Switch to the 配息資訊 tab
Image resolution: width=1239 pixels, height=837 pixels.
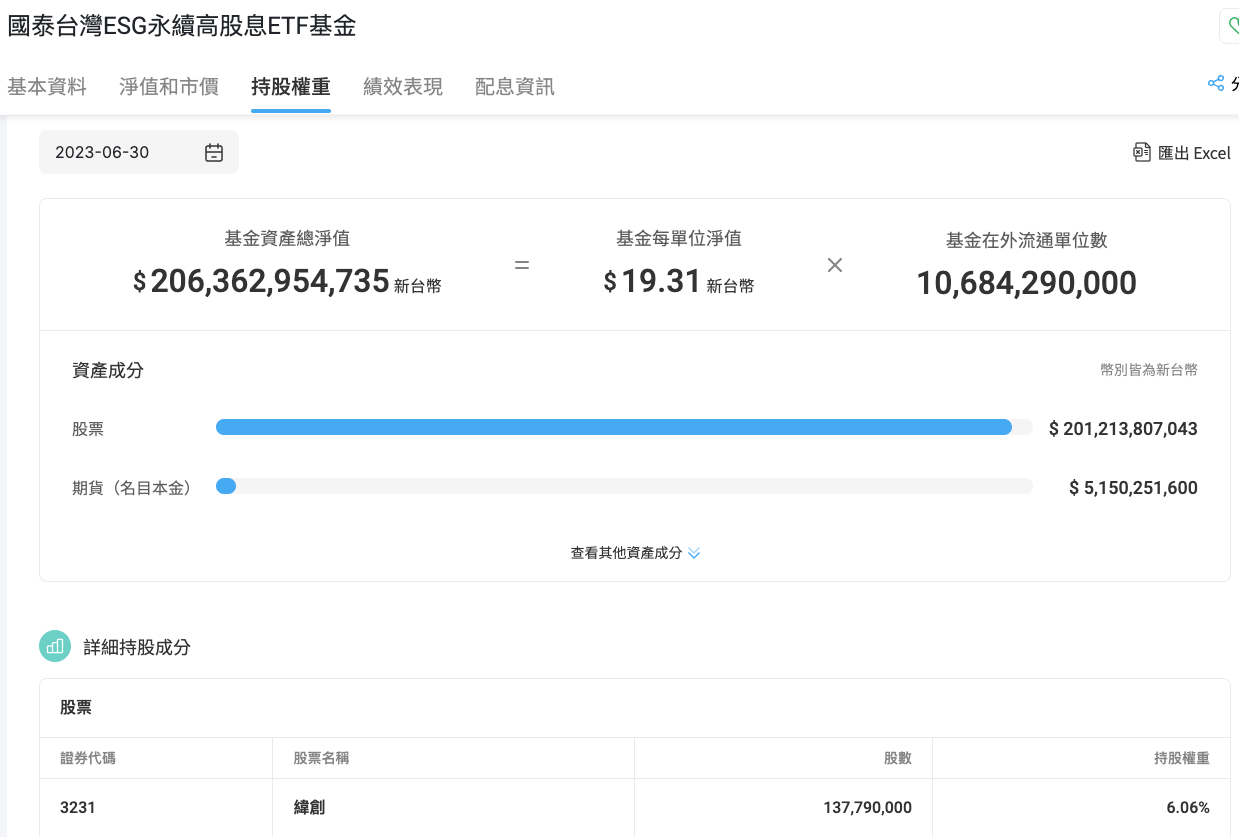tap(514, 87)
